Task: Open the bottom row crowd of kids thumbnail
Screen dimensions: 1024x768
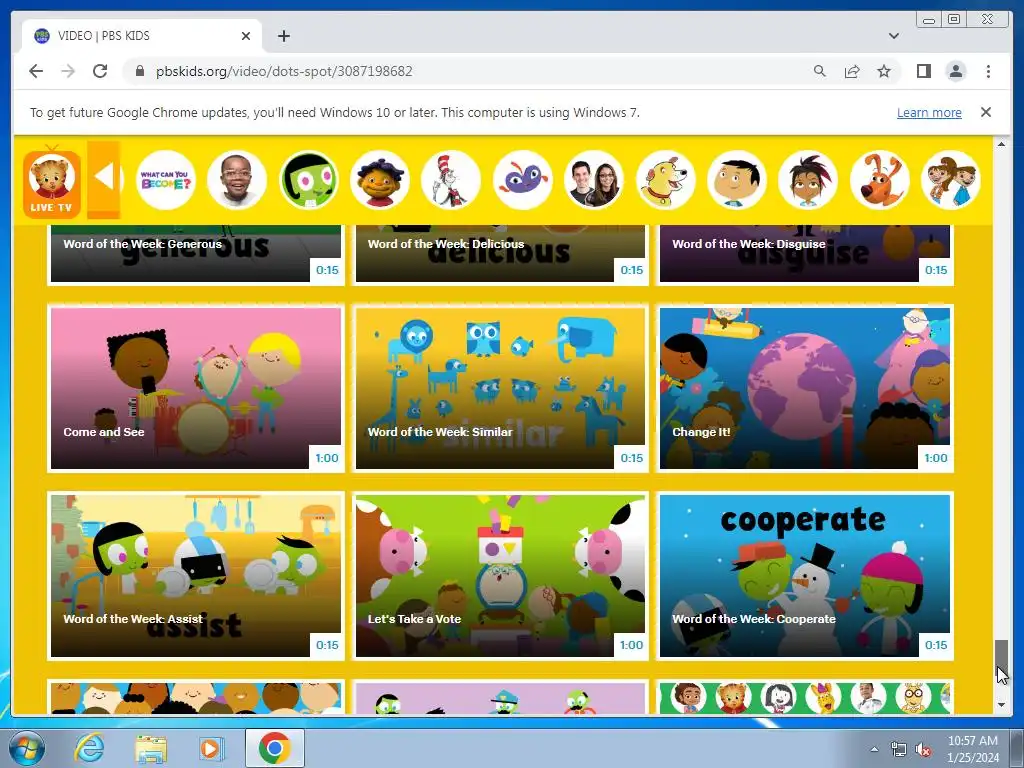Action: (x=196, y=698)
